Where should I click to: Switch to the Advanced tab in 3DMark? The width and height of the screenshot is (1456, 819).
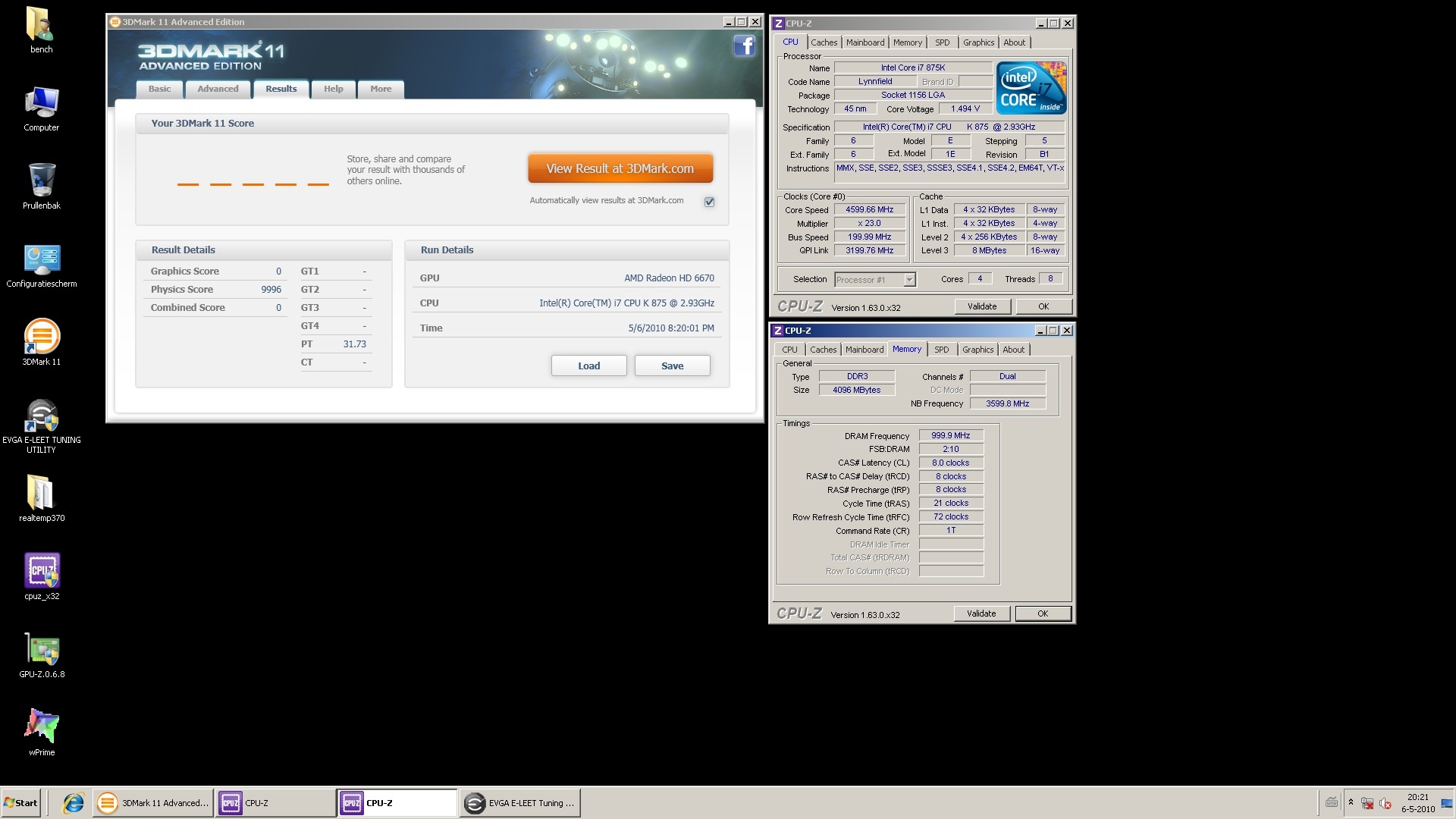click(218, 89)
